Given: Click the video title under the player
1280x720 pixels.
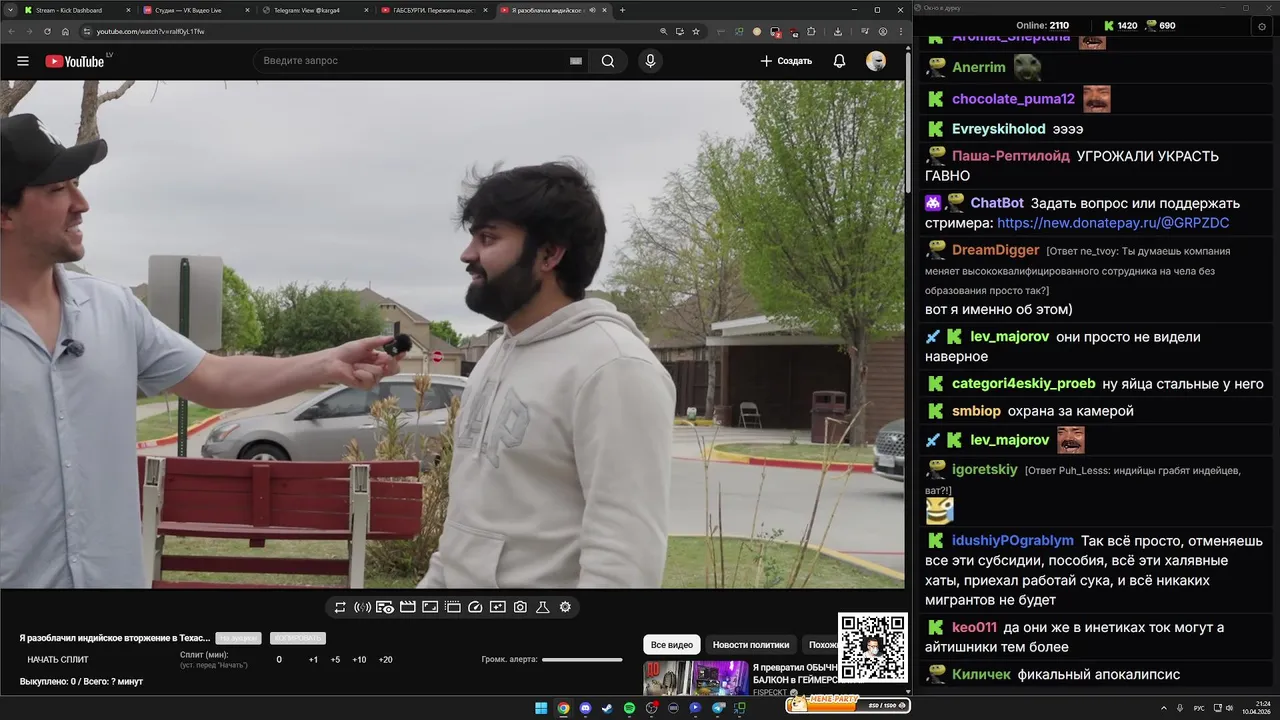Looking at the screenshot, I should tap(114, 638).
